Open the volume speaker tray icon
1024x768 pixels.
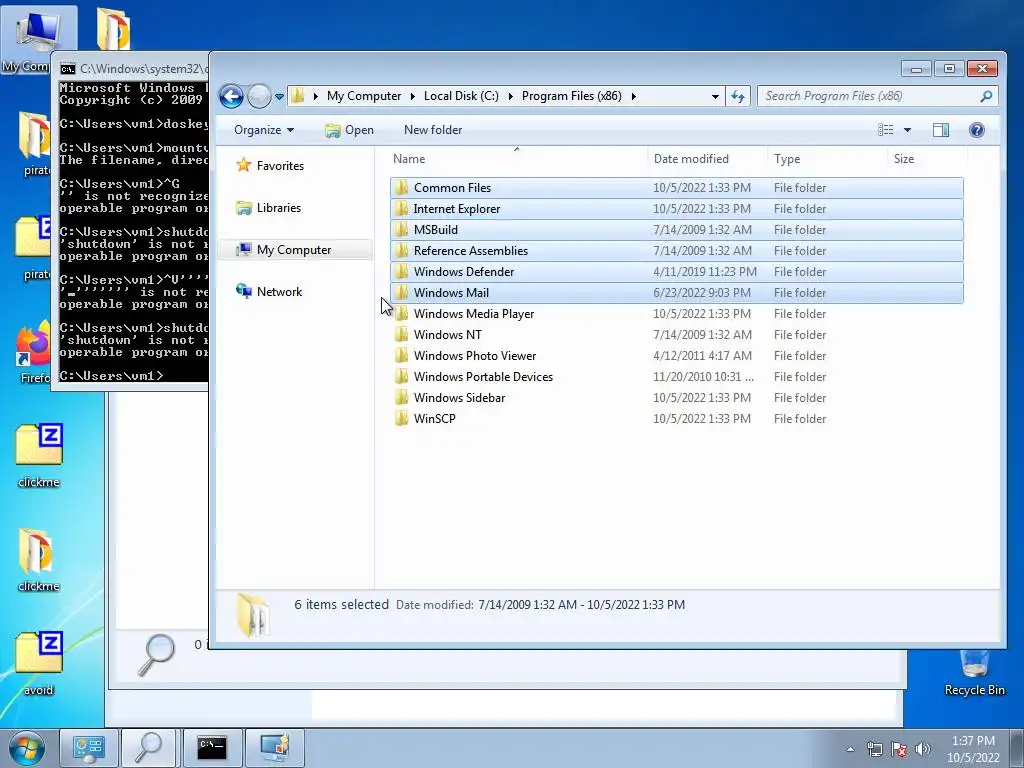tap(923, 749)
